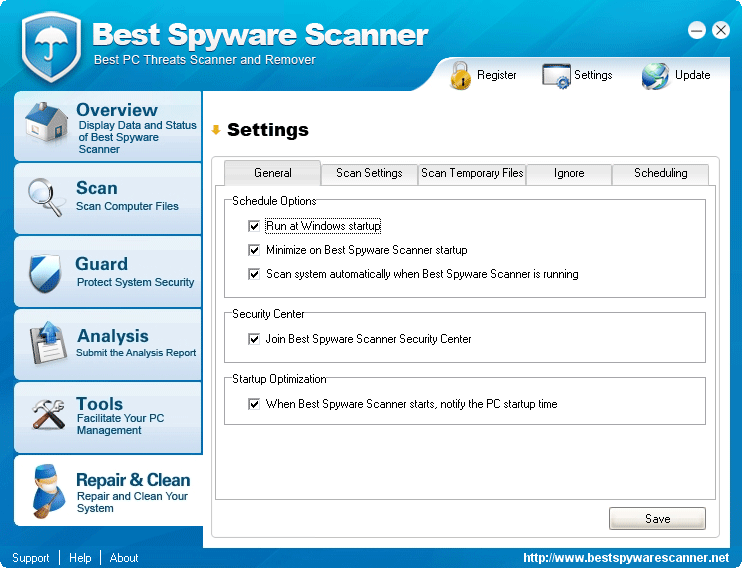Open Guard Protect System Security section text
Screen dimensions: 742x568
click(x=135, y=282)
